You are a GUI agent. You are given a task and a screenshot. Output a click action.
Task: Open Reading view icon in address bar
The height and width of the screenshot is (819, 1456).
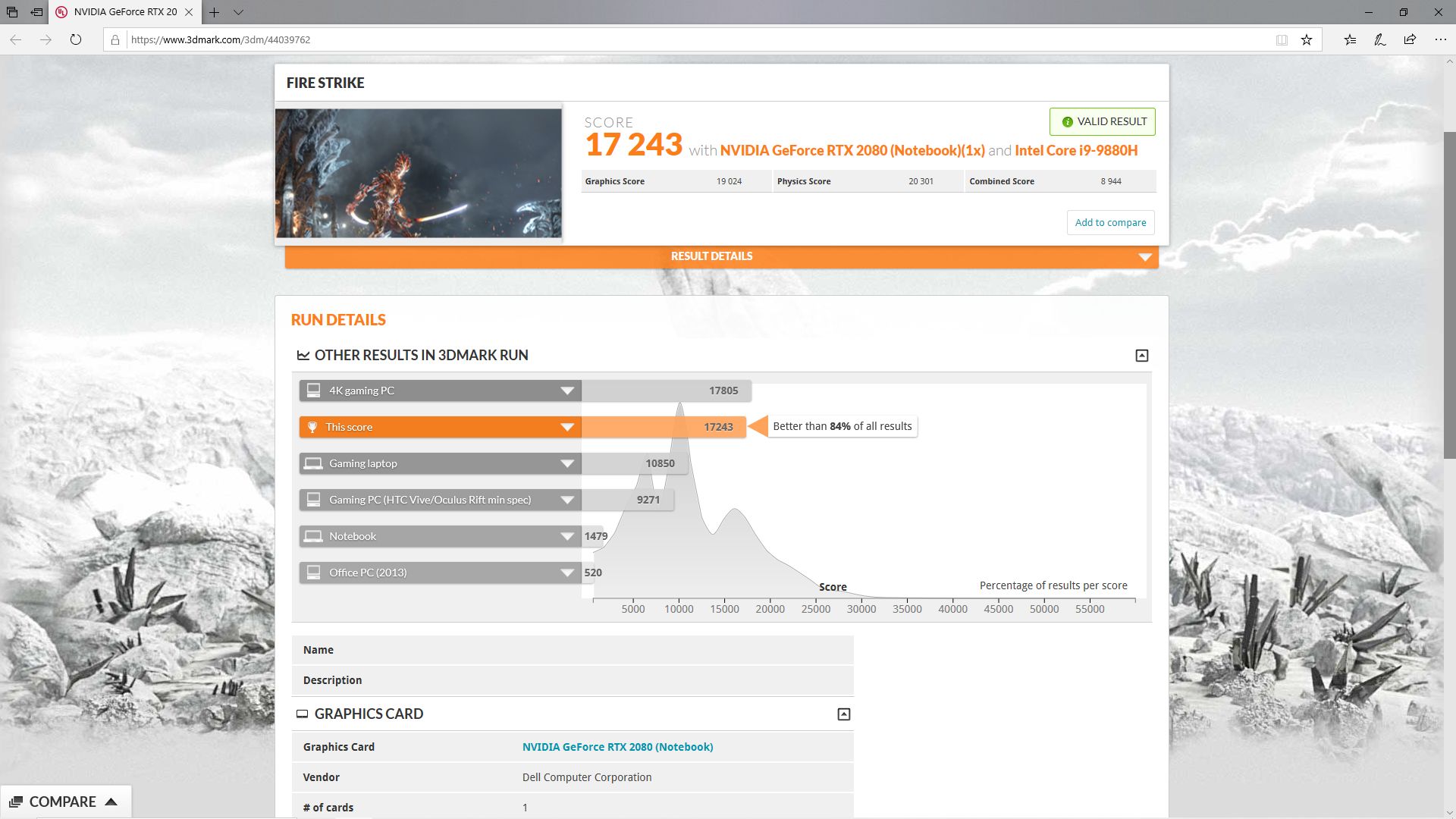[1282, 40]
